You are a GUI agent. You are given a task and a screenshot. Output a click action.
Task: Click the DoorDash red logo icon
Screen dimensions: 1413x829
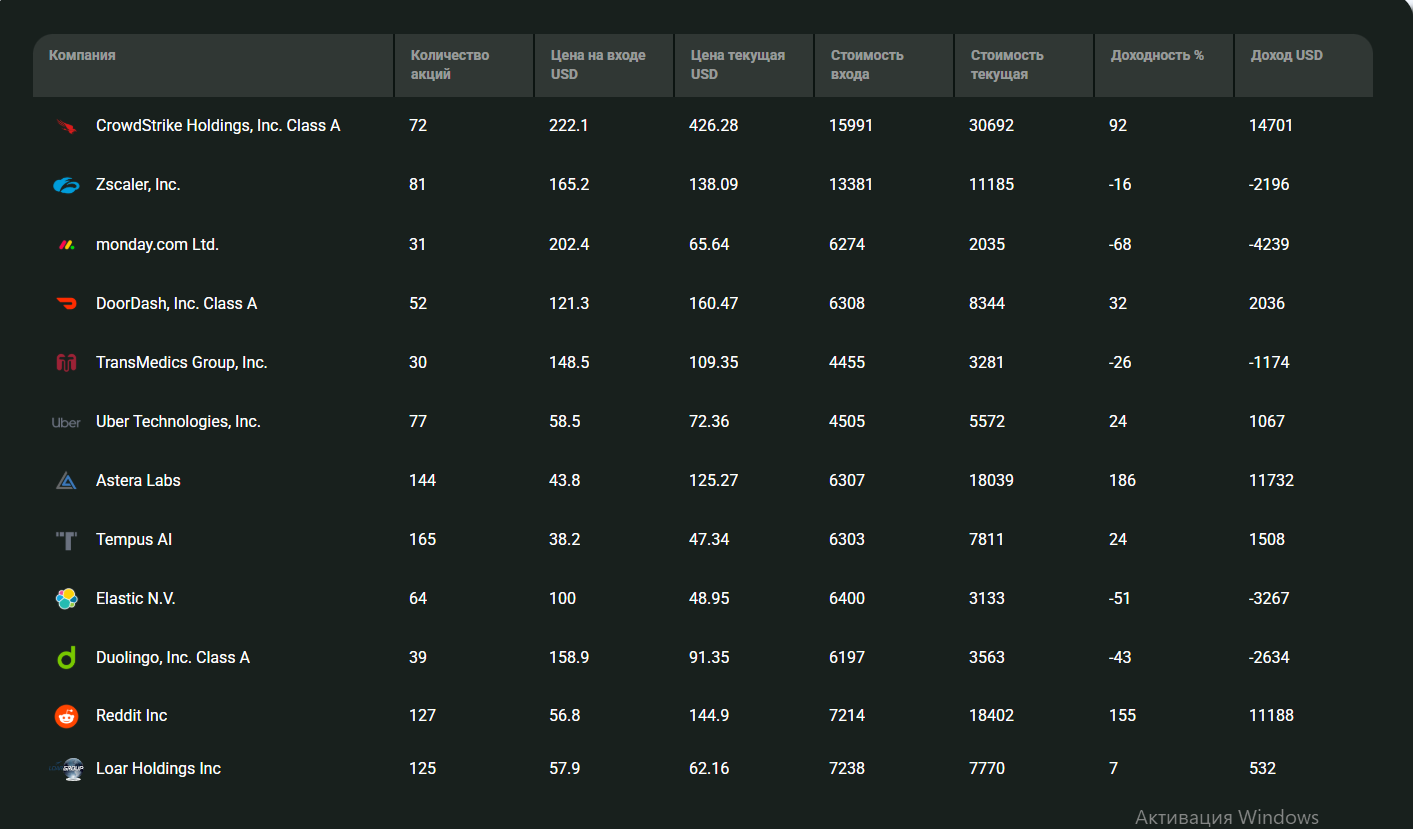click(66, 304)
